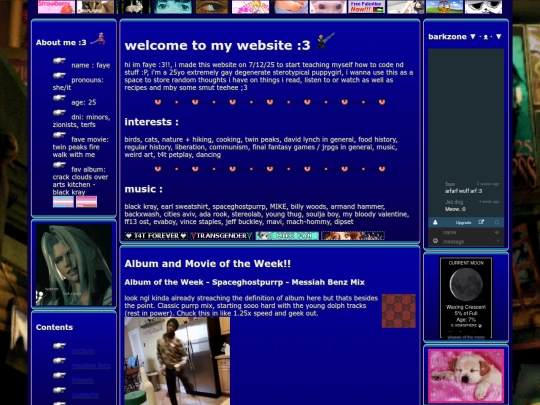Viewport: 540px width, 405px height.
Task: Click the 'music :' heading
Action: [x=144, y=189]
